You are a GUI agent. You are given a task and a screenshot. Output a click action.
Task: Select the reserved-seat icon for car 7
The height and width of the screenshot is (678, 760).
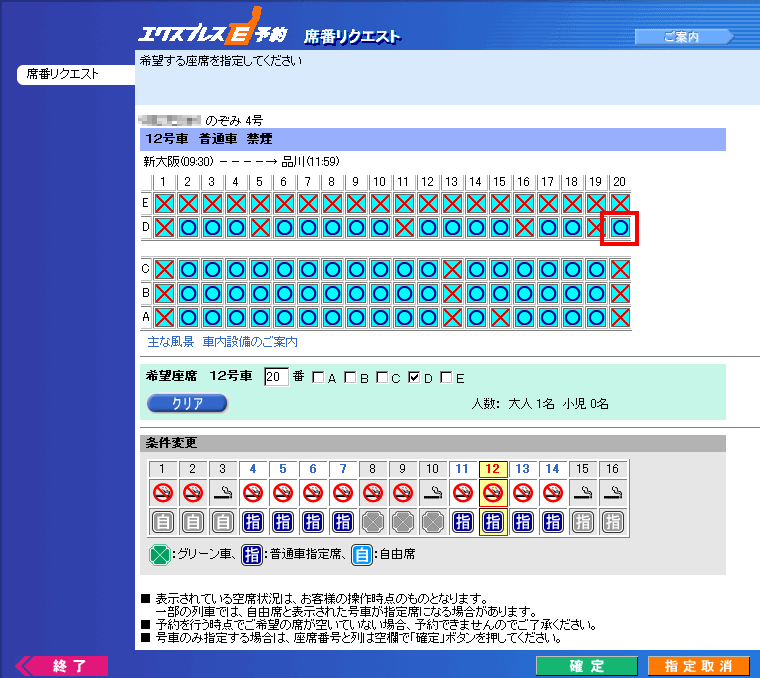pos(343,521)
